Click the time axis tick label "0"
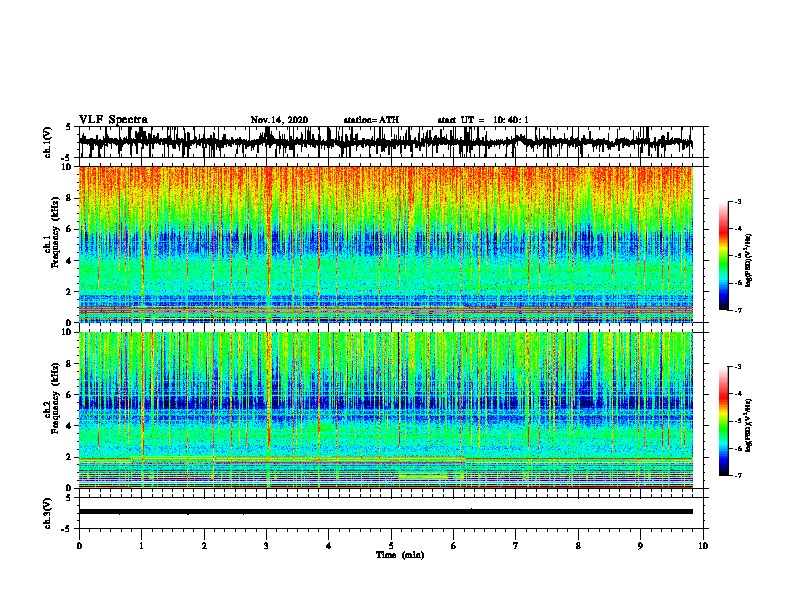 (x=79, y=546)
